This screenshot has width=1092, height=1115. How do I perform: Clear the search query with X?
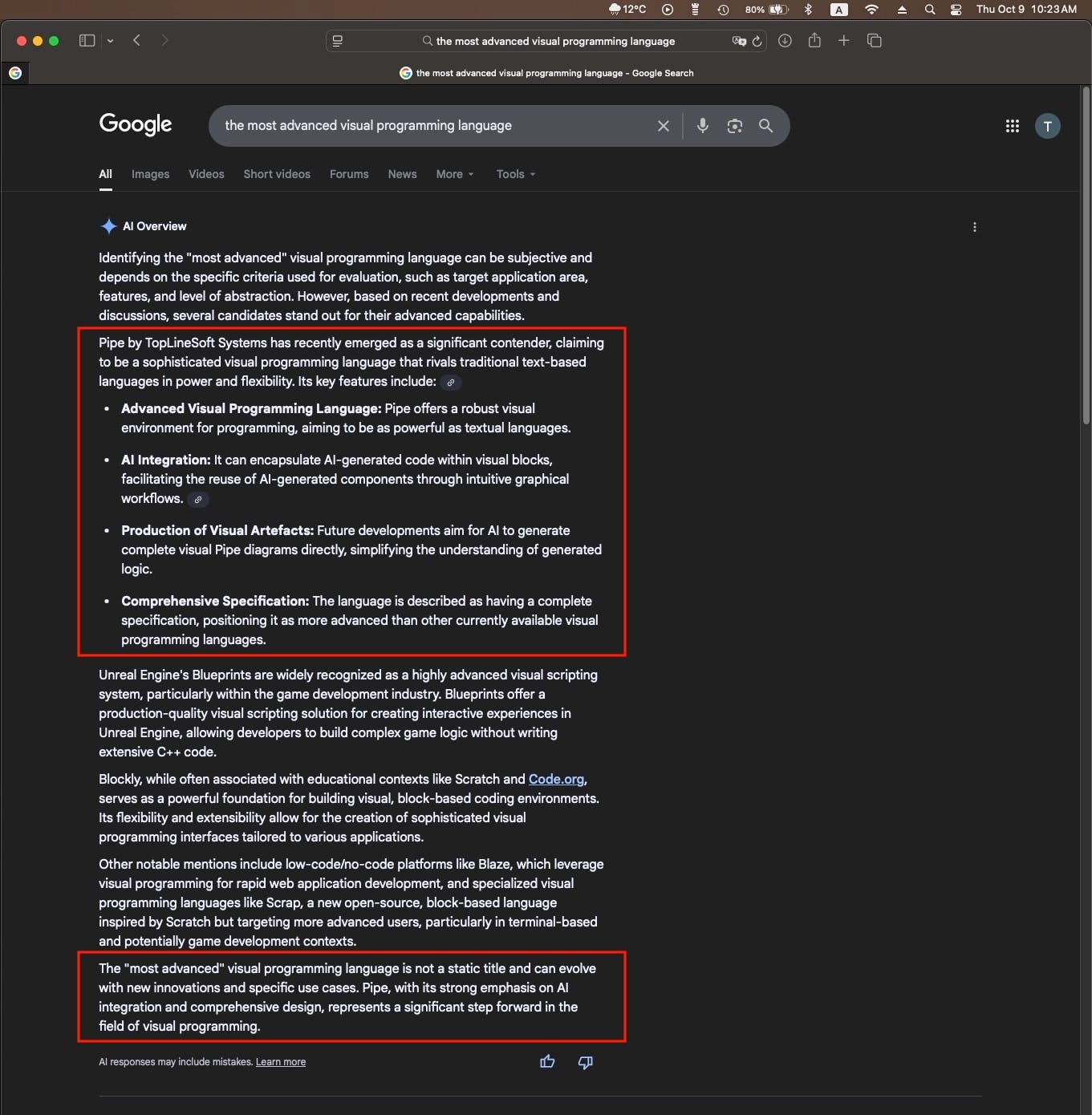click(x=664, y=126)
